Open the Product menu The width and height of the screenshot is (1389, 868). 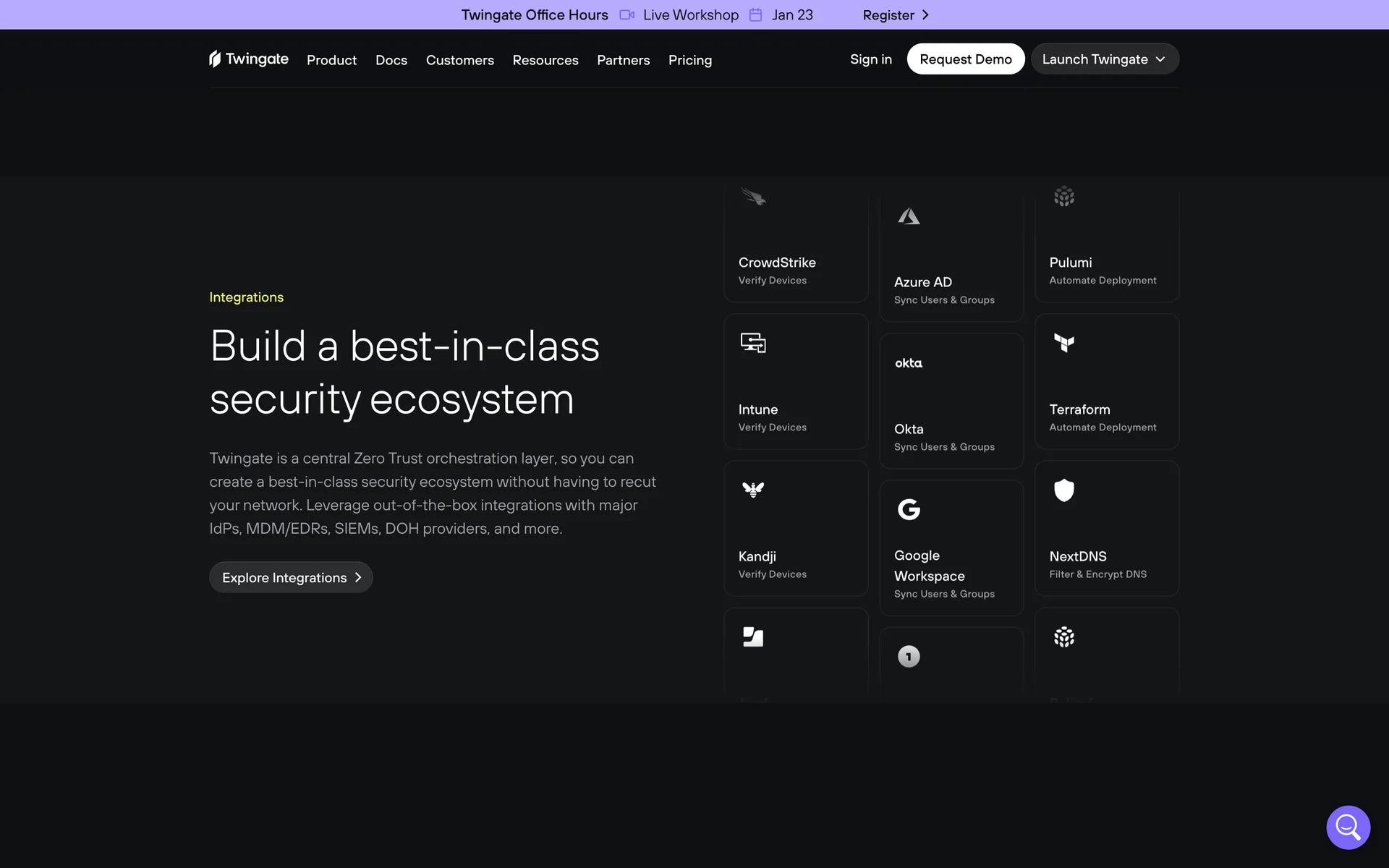click(x=331, y=60)
